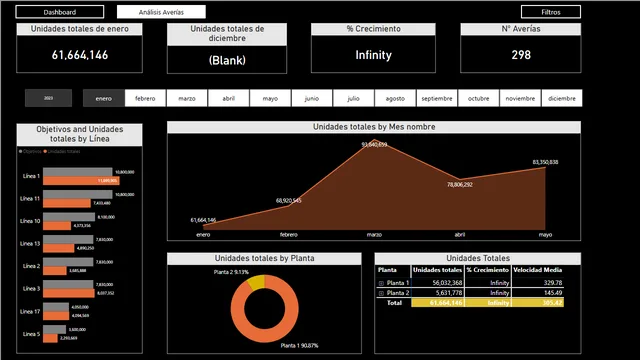Click the Línea 13 label
The width and height of the screenshot is (640, 360).
[30, 244]
